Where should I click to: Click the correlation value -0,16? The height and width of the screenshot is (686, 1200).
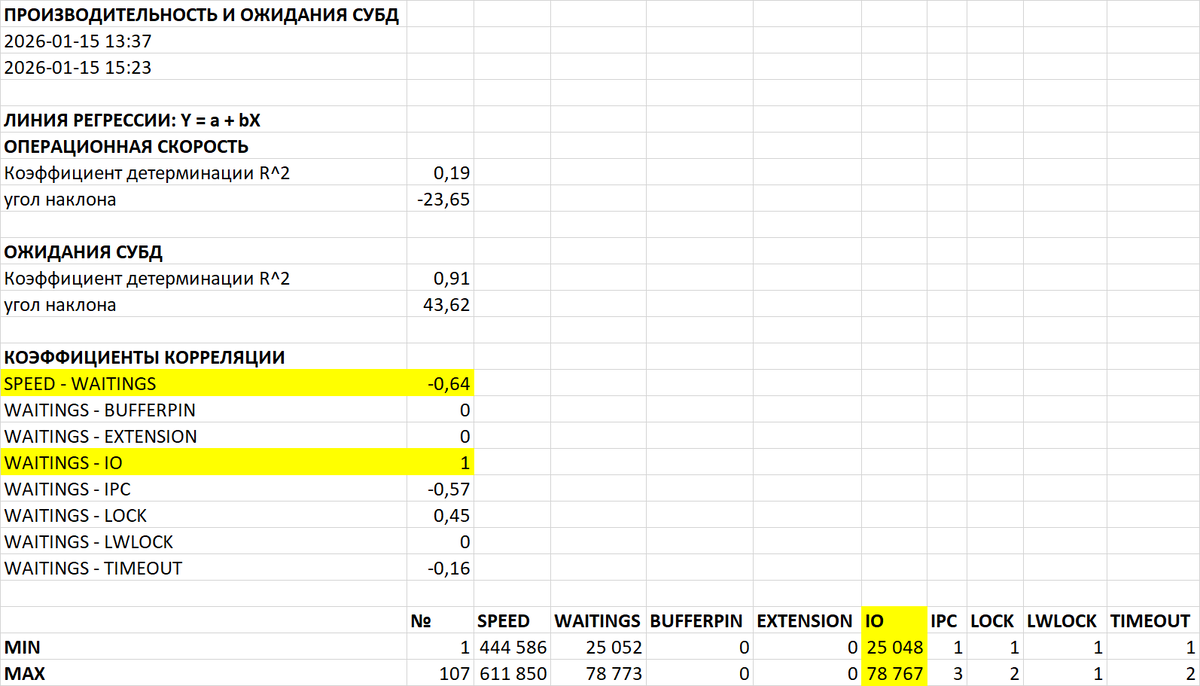click(448, 568)
